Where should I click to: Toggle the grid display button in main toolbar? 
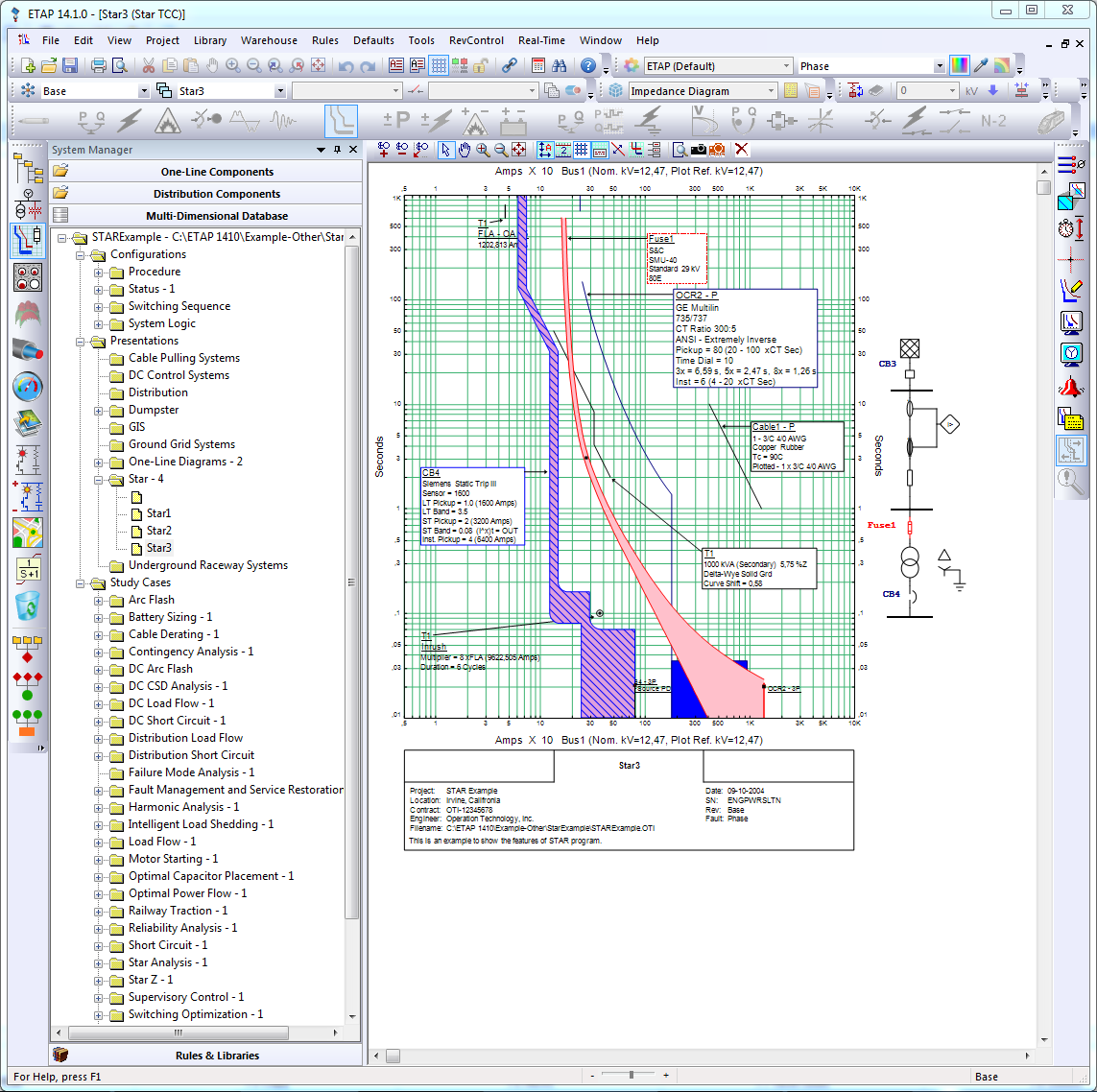coord(439,66)
